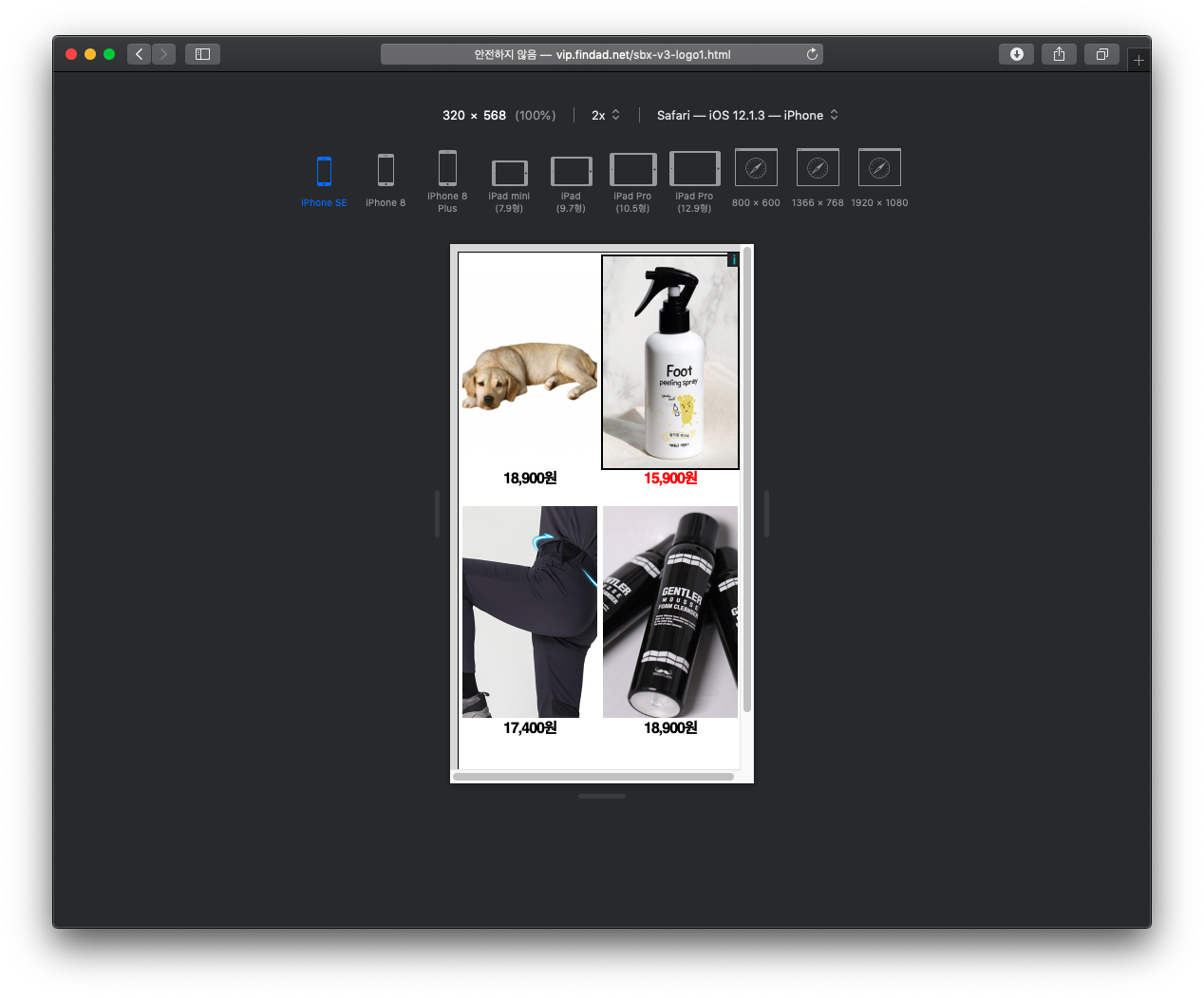This screenshot has width=1204, height=998.
Task: Click the Safari back button
Action: pos(140,54)
